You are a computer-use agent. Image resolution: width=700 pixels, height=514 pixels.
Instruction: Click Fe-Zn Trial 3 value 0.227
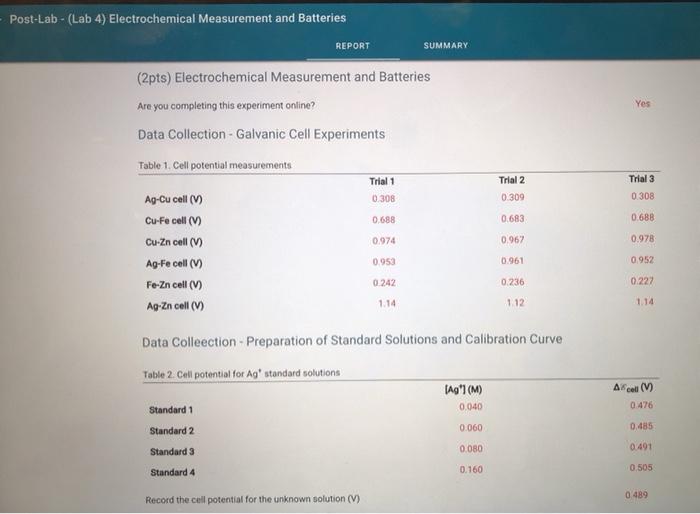642,281
